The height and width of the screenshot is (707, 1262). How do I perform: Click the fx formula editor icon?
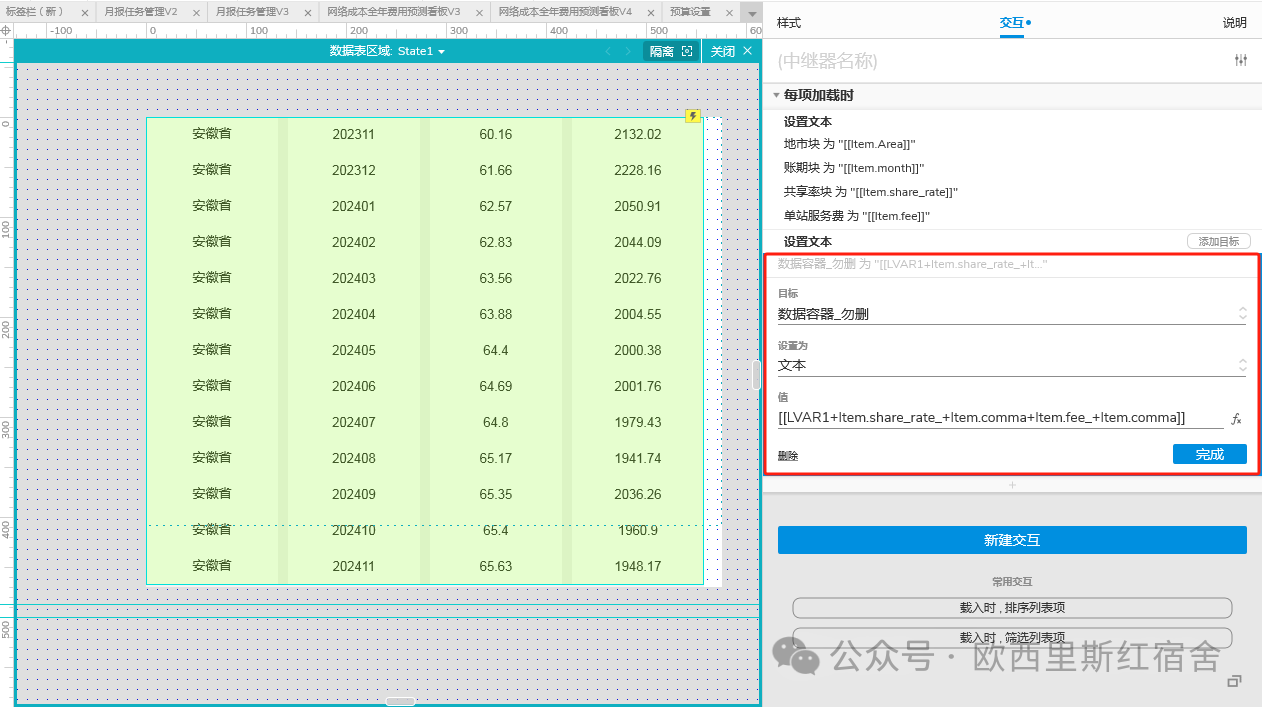click(x=1236, y=419)
